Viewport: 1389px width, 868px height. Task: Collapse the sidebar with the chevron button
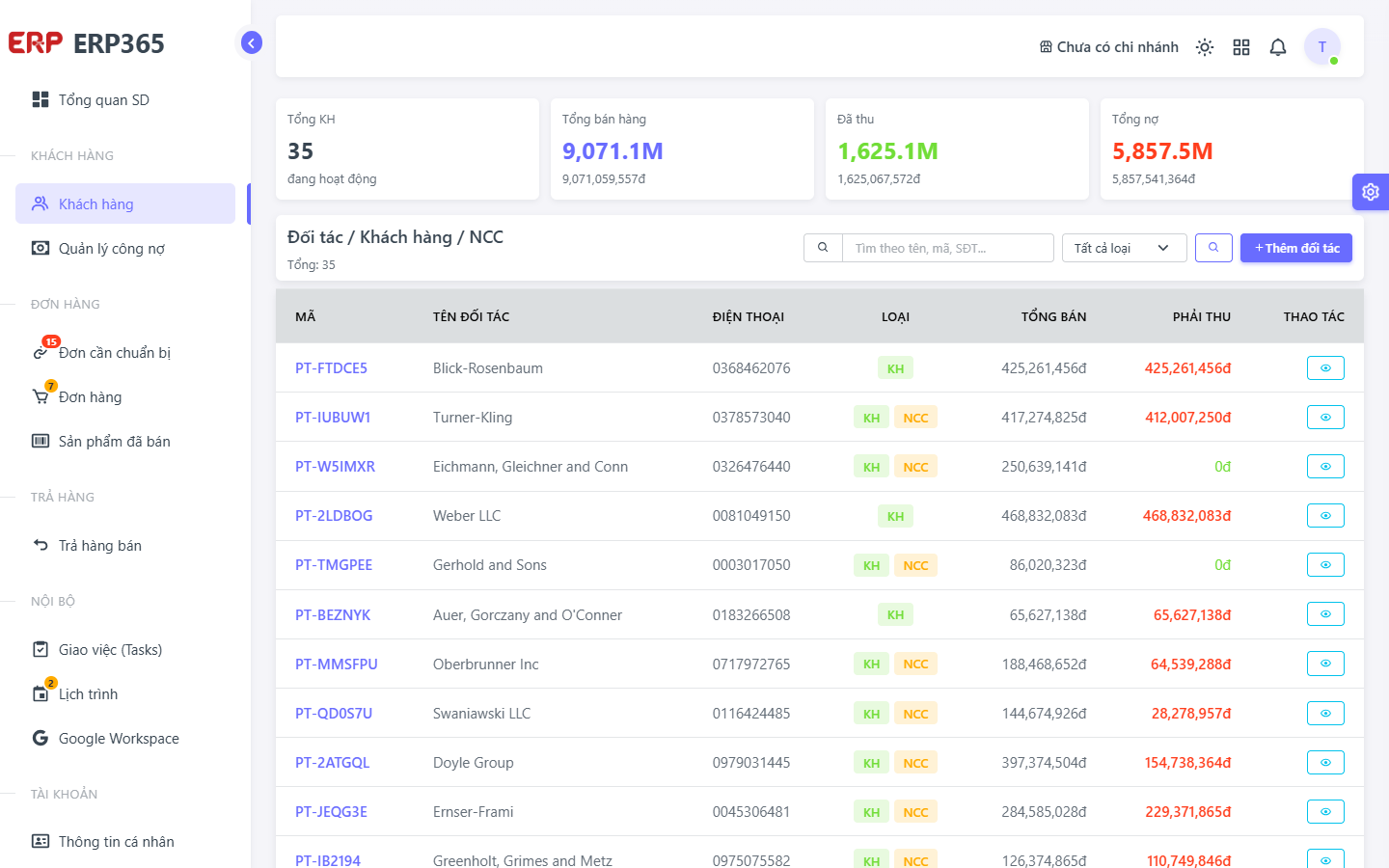pos(251,42)
